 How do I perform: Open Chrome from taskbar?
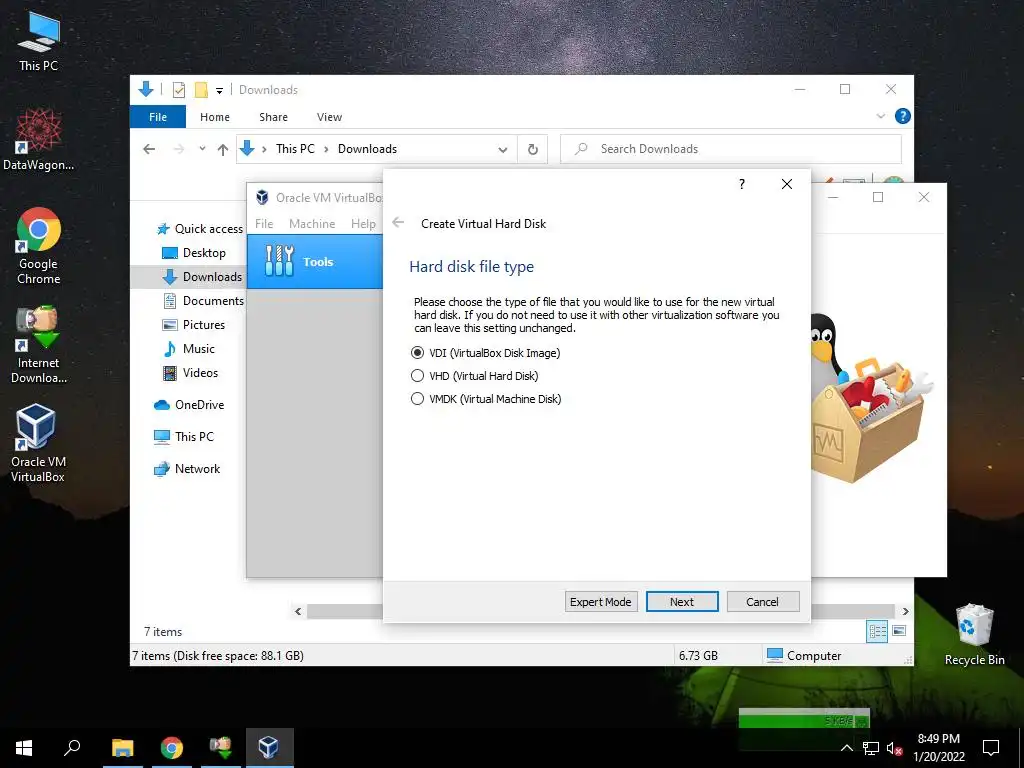pyautogui.click(x=172, y=748)
